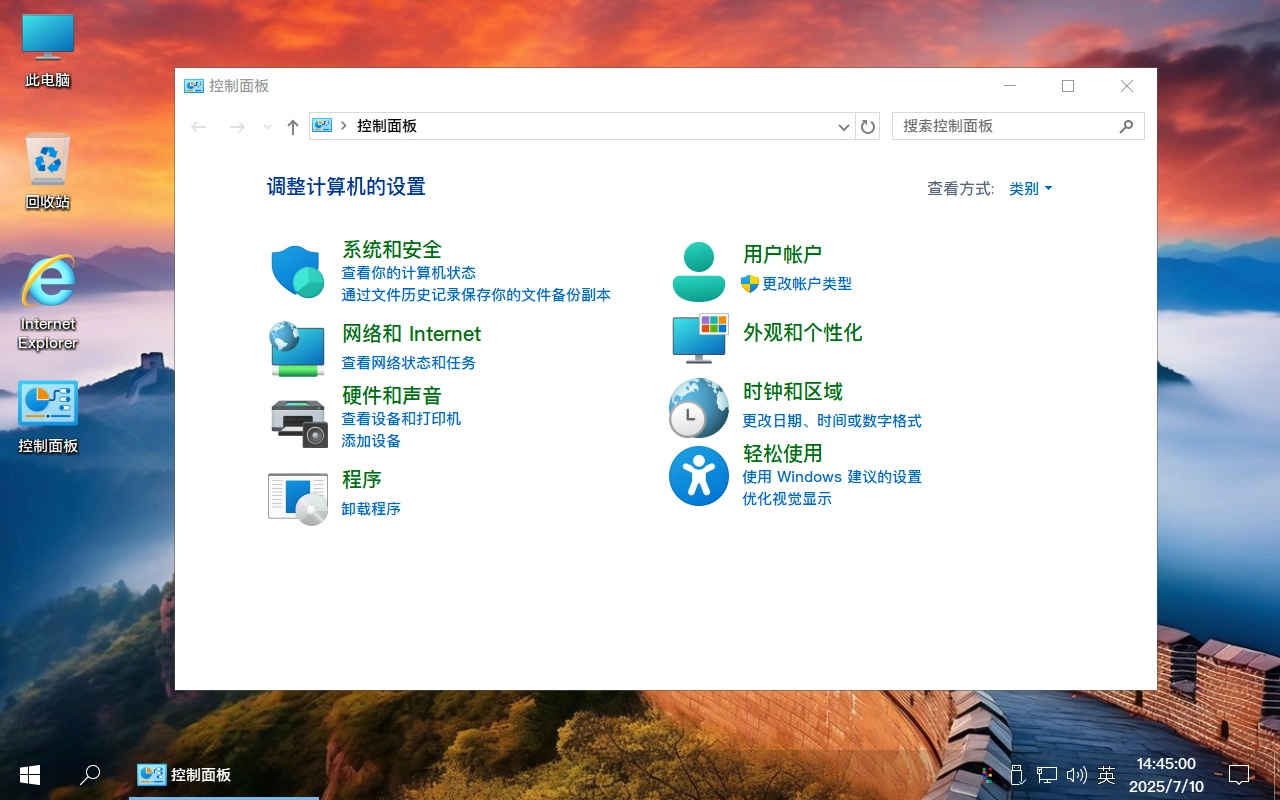Open 用户帐户 (User Accounts) icon
The height and width of the screenshot is (800, 1280).
click(x=698, y=269)
